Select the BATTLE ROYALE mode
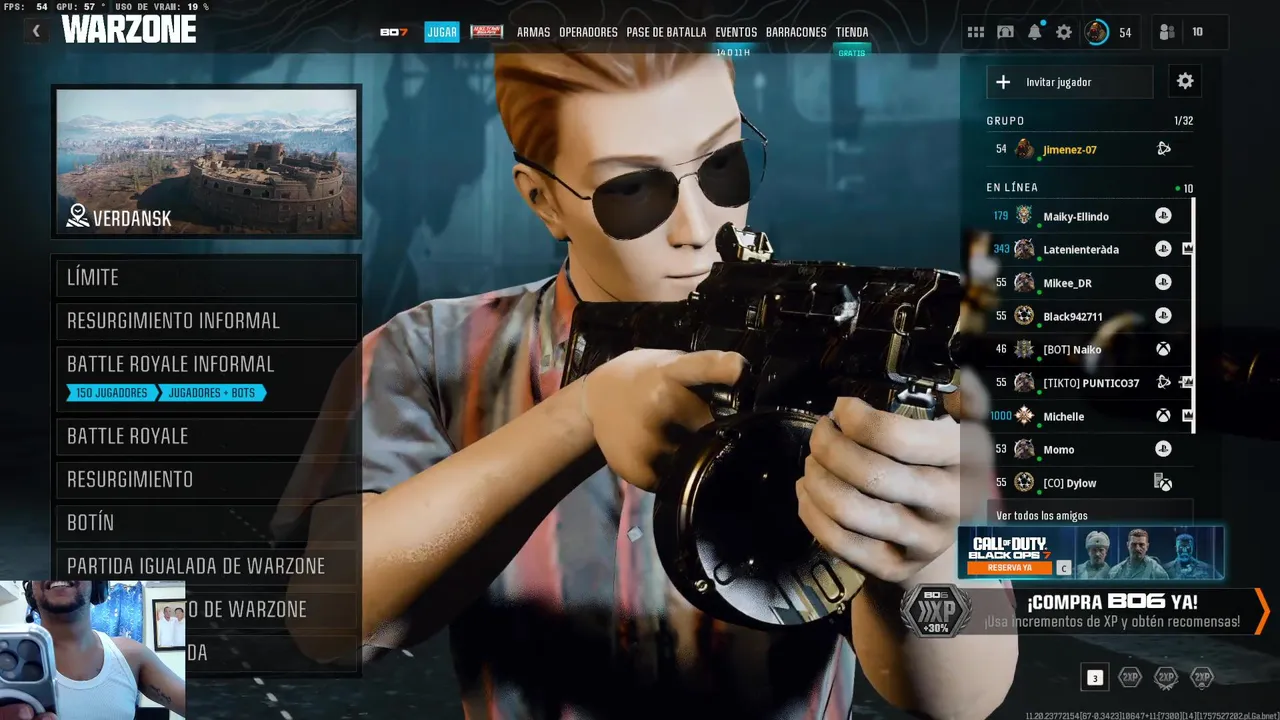This screenshot has width=1280, height=720. (207, 436)
